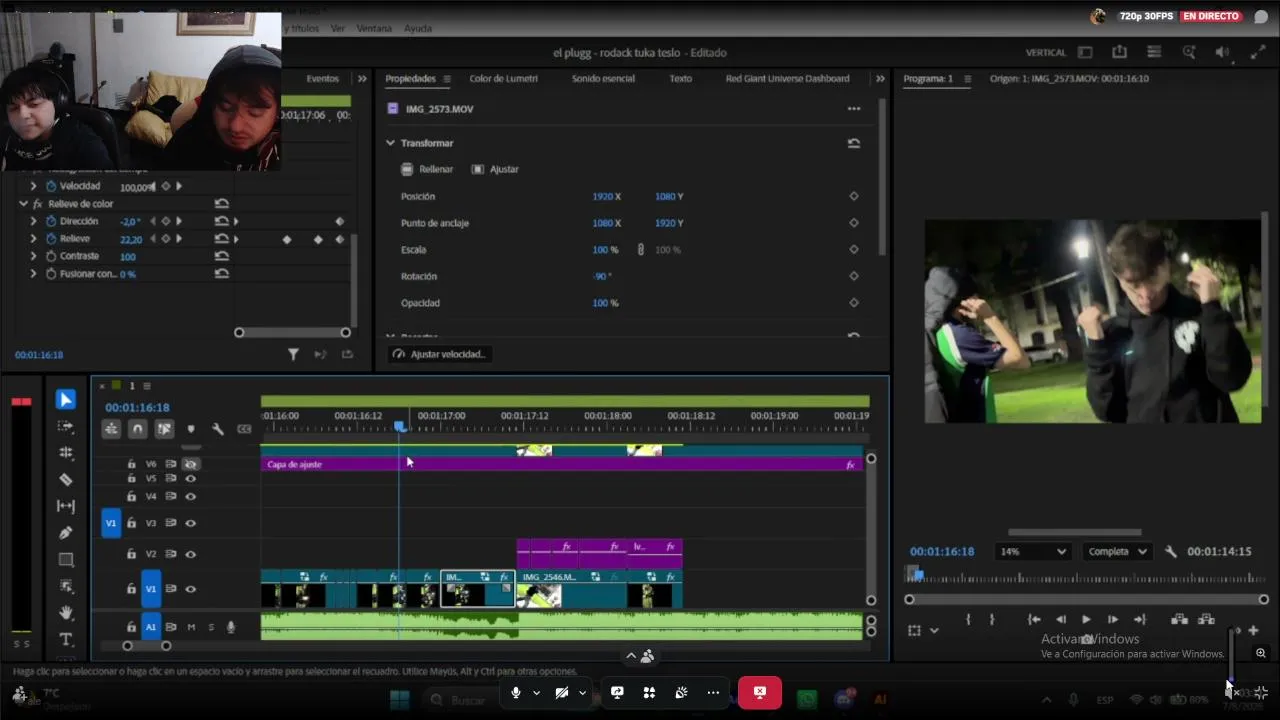The height and width of the screenshot is (720, 1280).
Task: Show more tabs next to Eventos
Action: point(362,79)
